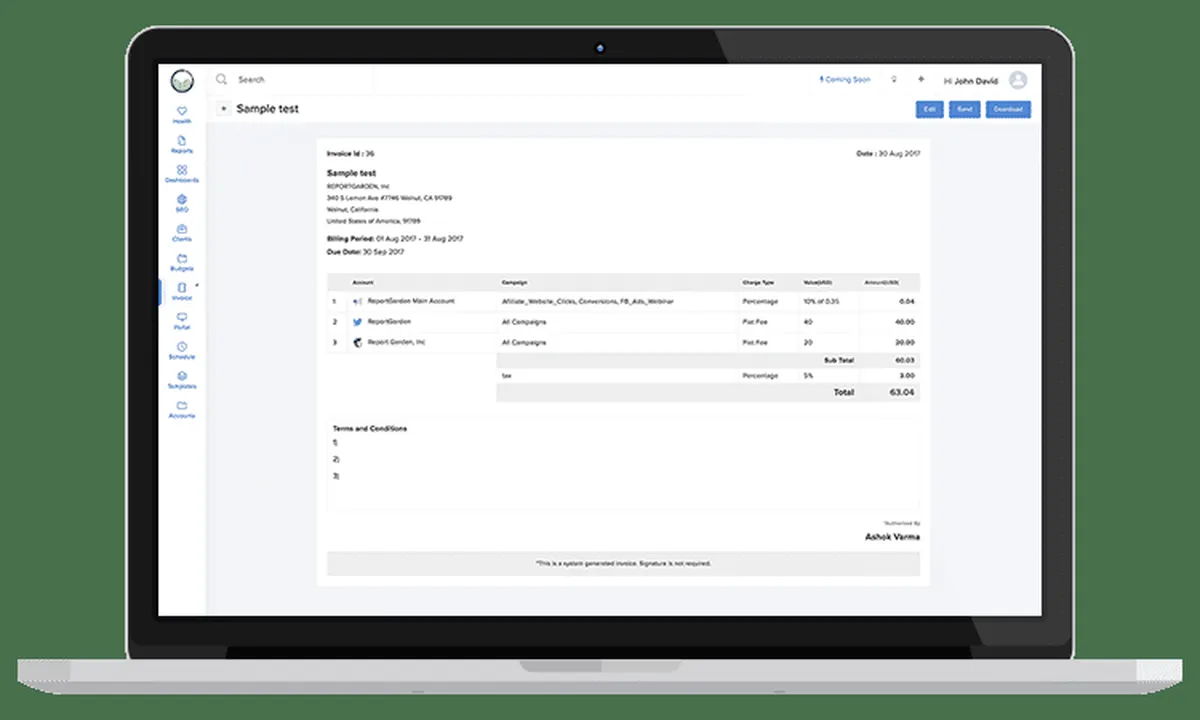
Task: Click the Twitter icon in ReportGarden row
Action: click(x=357, y=322)
